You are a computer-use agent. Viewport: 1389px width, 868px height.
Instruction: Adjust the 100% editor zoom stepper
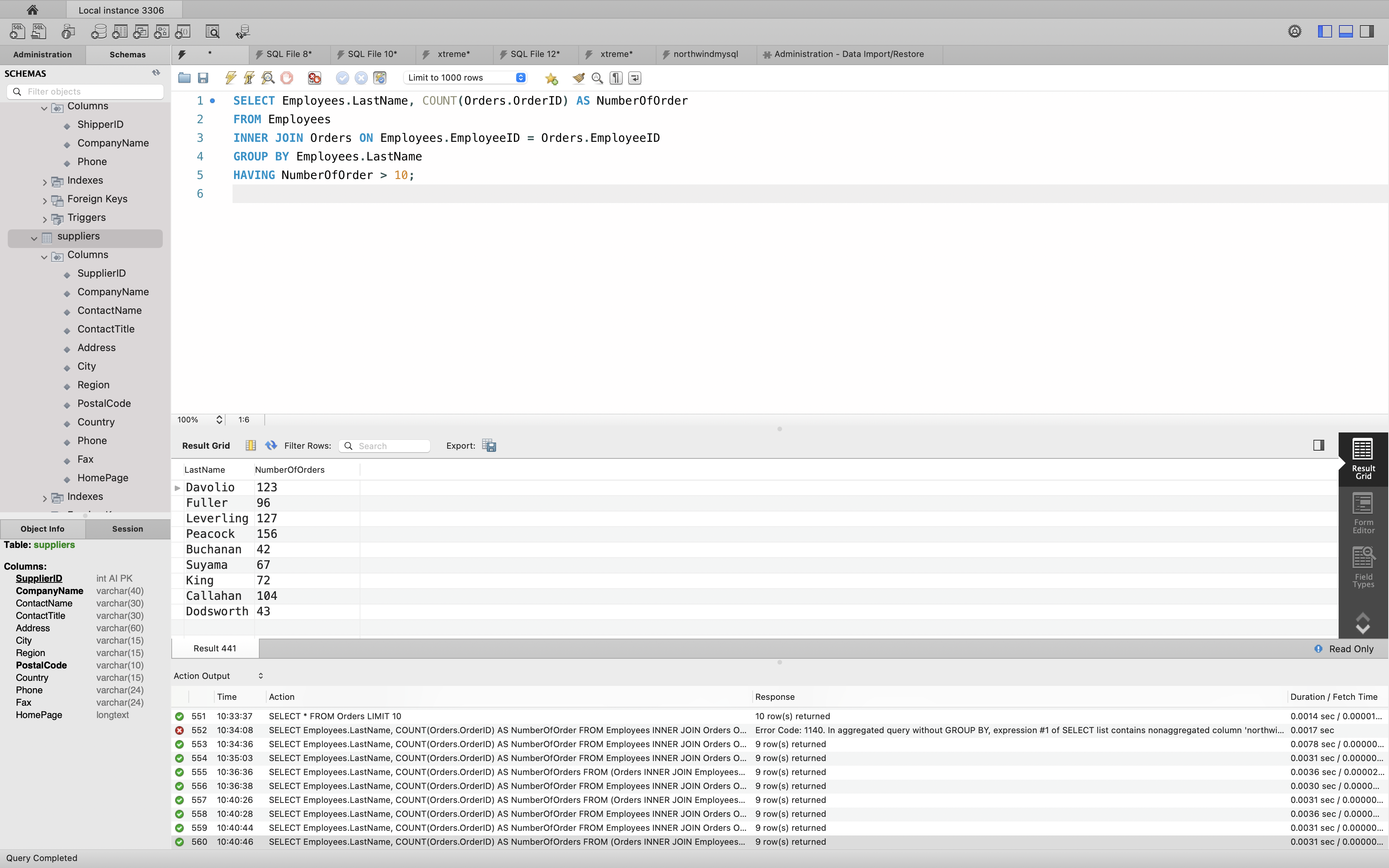click(x=219, y=420)
